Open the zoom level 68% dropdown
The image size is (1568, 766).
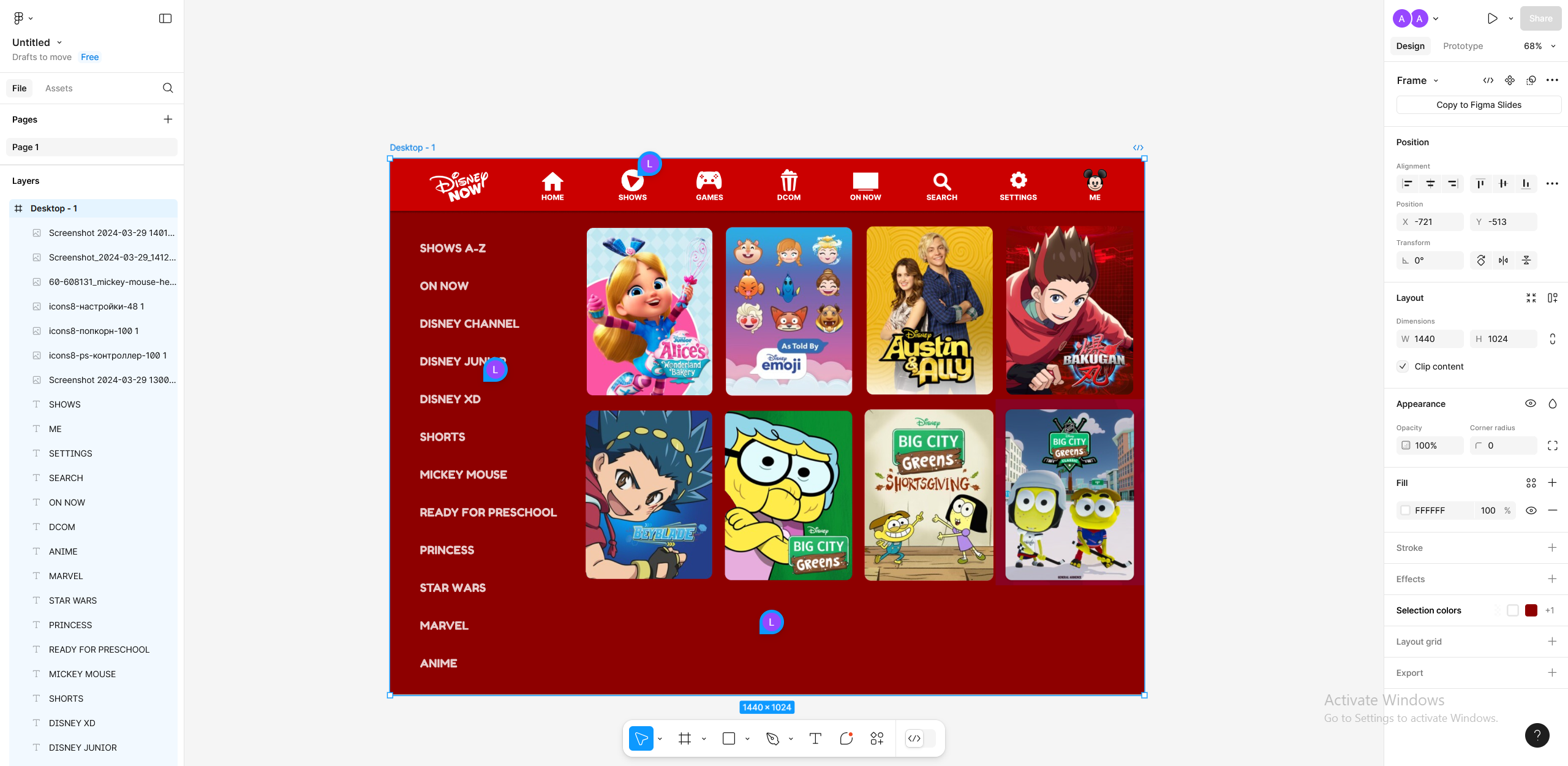[x=1539, y=46]
